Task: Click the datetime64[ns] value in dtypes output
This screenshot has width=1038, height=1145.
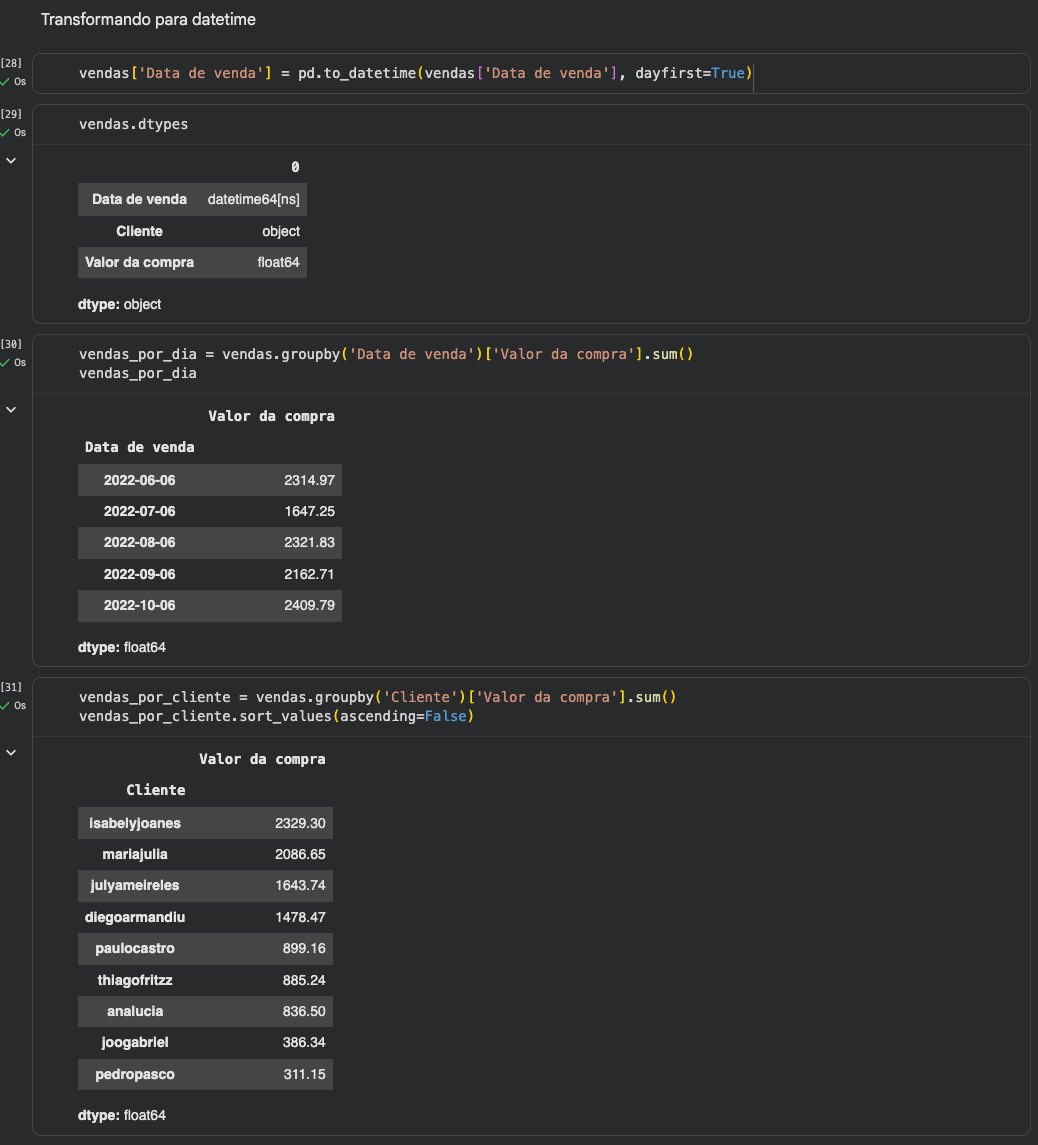Action: point(254,200)
